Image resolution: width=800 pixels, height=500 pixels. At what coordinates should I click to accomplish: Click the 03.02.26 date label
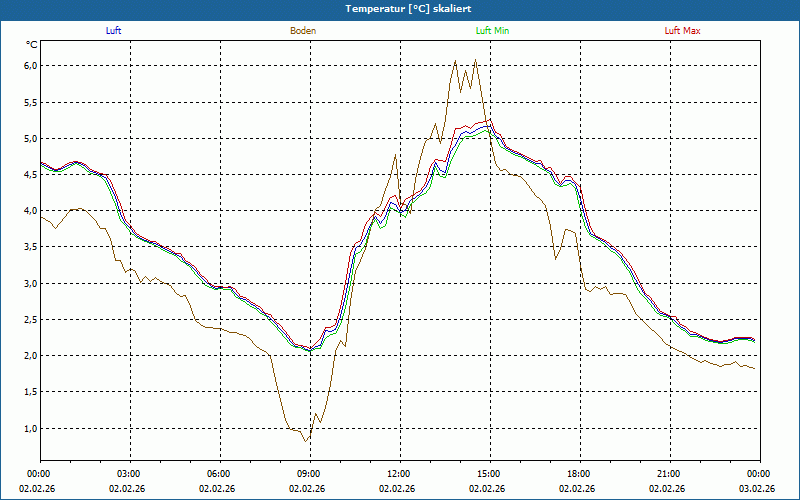[x=758, y=489]
